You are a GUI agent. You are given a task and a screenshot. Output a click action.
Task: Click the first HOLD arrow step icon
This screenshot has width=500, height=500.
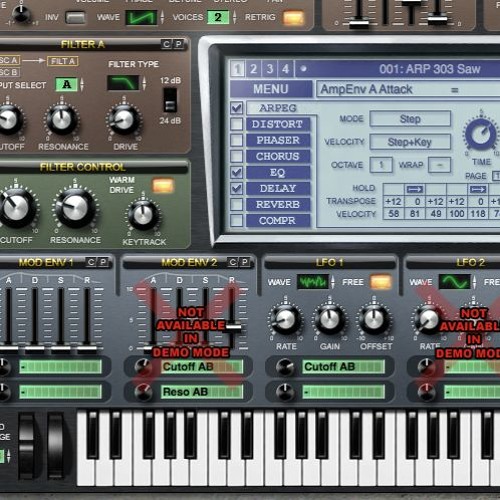click(414, 189)
